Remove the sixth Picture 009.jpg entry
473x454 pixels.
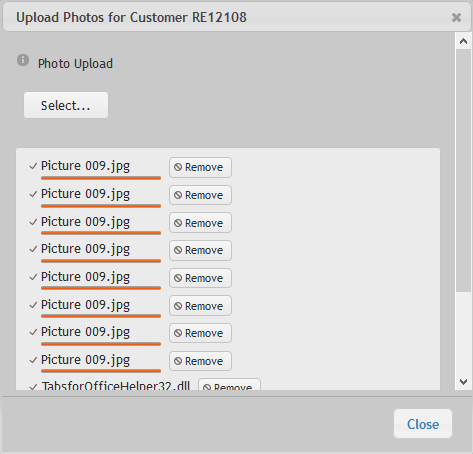(200, 306)
